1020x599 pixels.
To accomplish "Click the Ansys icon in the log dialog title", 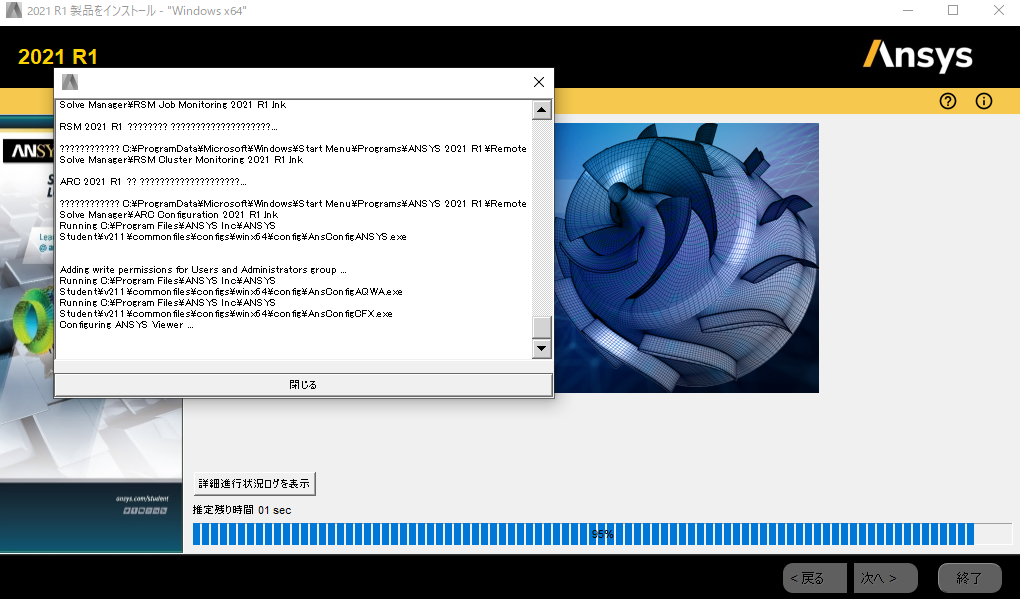I will (x=70, y=82).
